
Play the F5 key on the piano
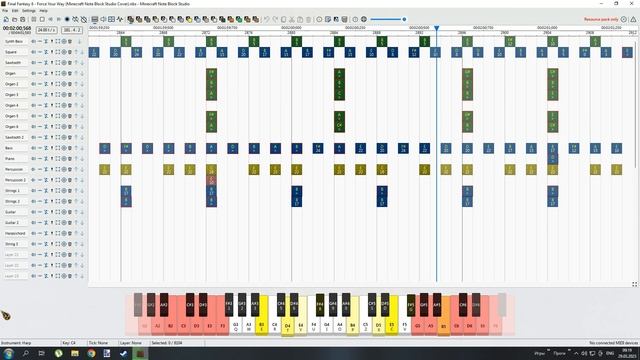[x=404, y=325]
